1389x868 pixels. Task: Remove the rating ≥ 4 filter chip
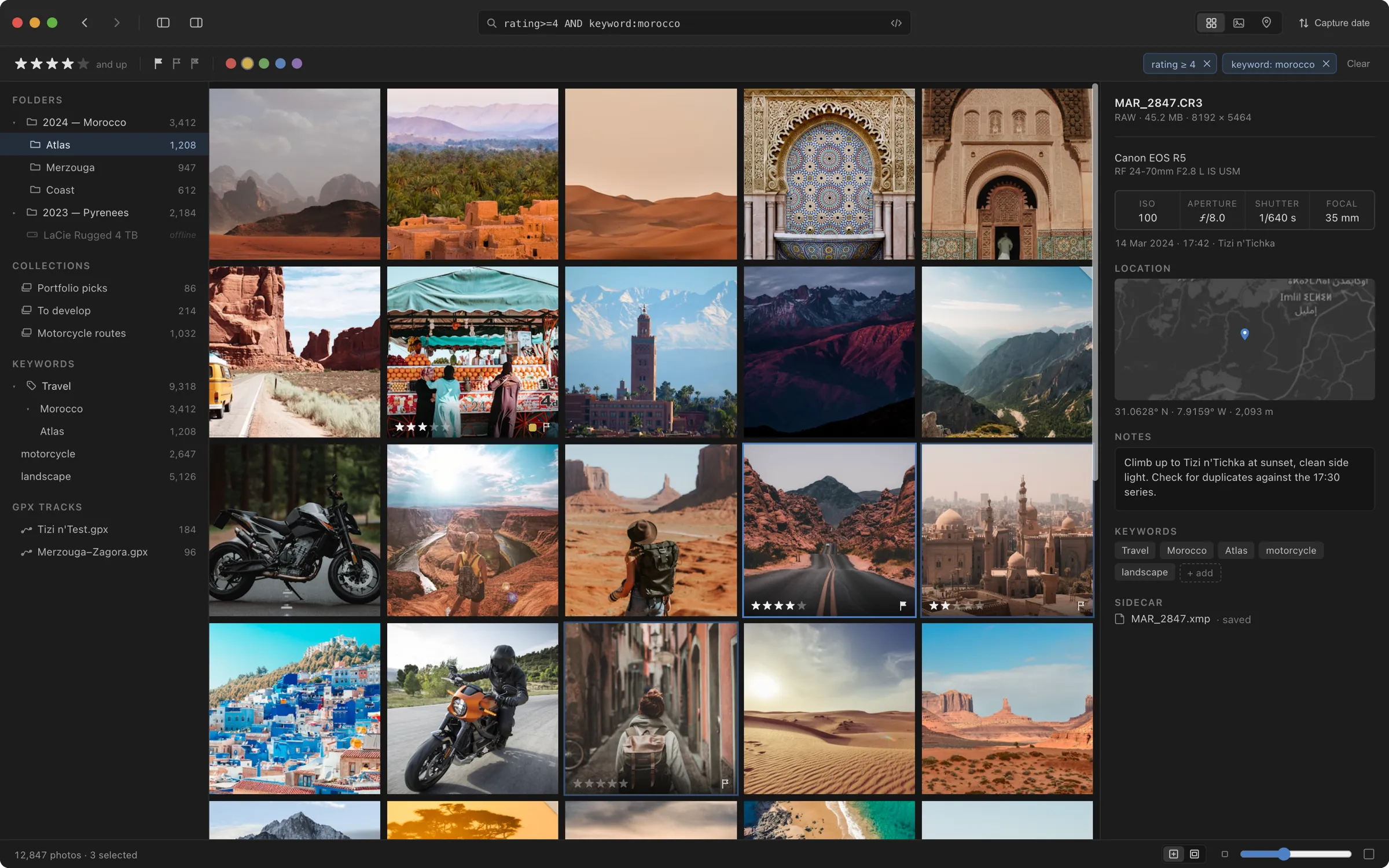tap(1207, 64)
